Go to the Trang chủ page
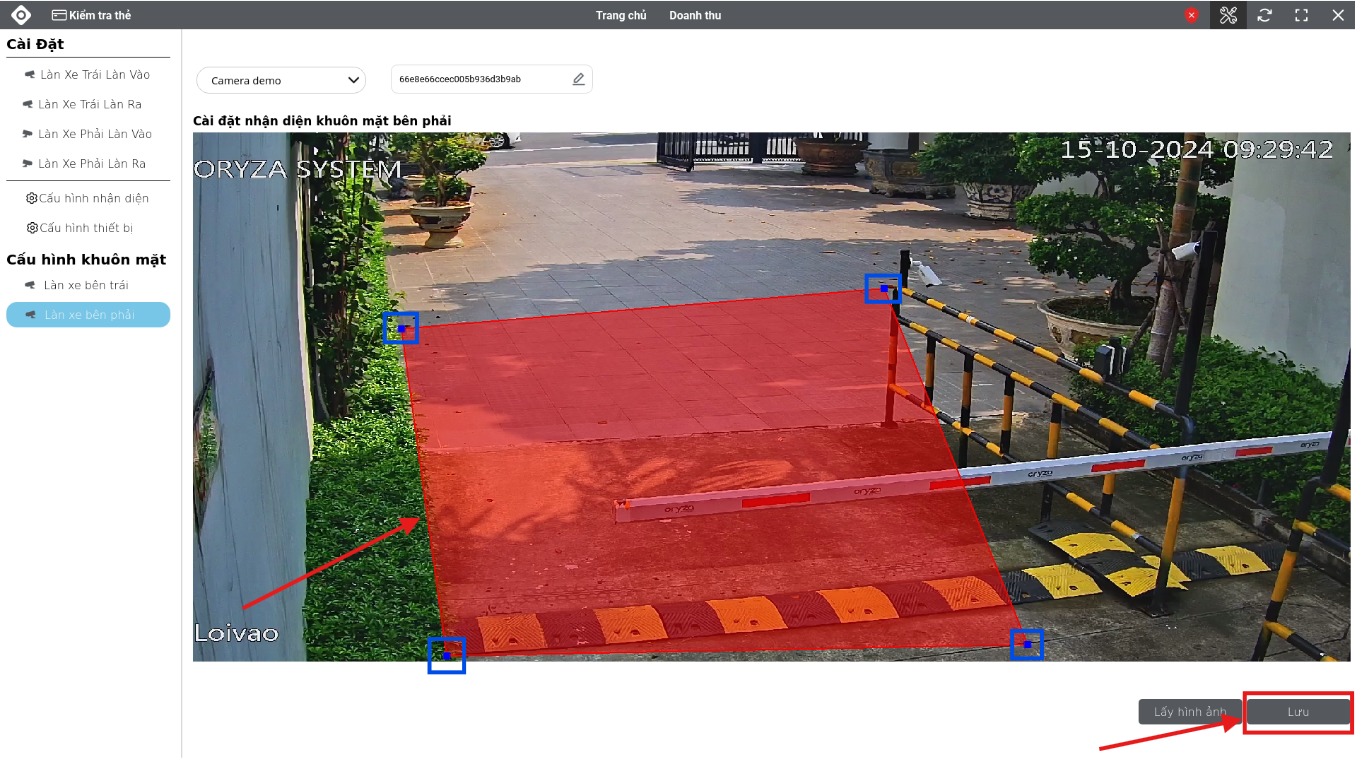 coord(621,15)
